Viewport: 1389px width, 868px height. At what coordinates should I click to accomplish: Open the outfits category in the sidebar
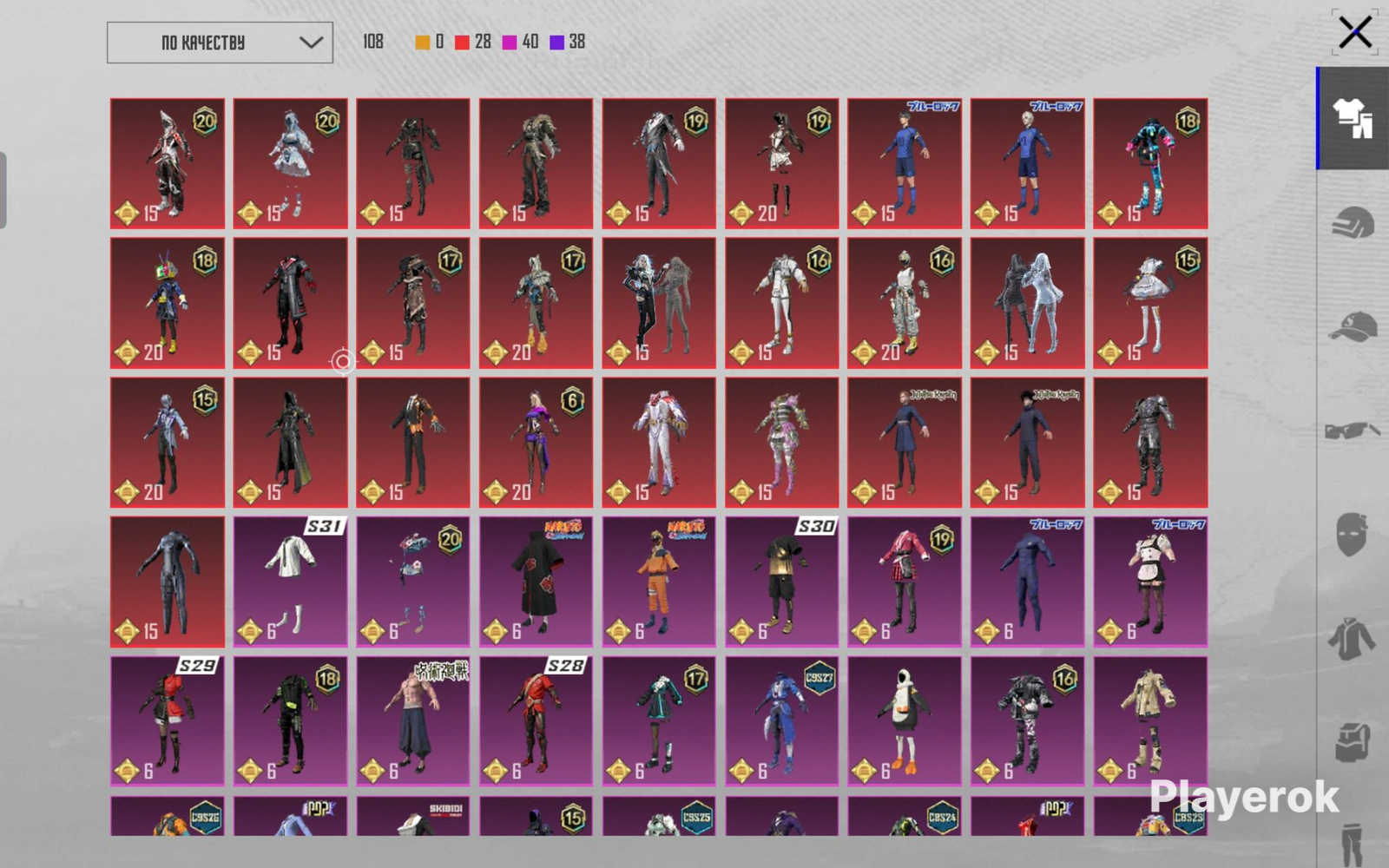[1353, 118]
